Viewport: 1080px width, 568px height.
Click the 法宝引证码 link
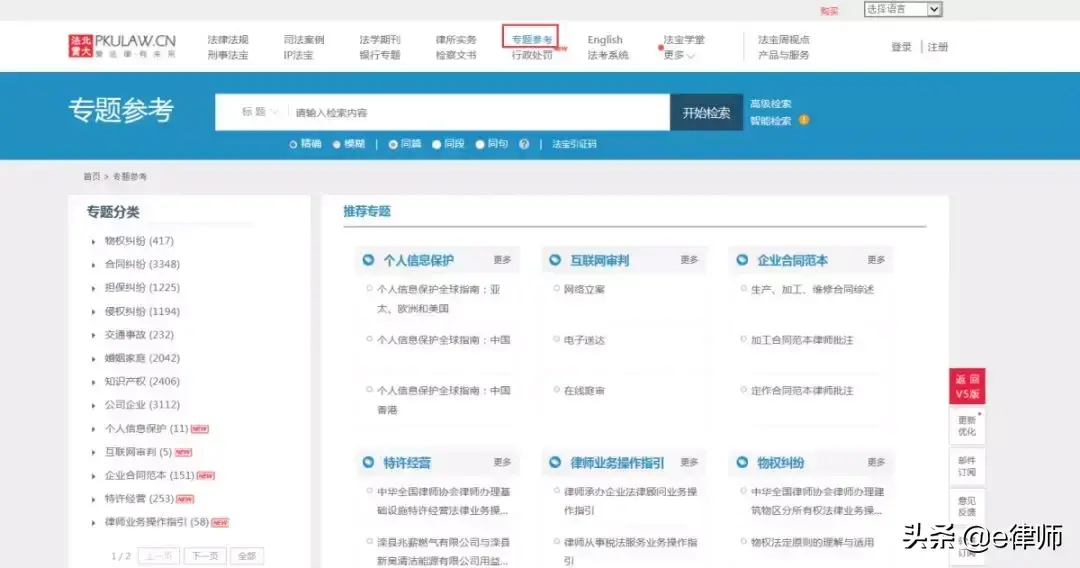pos(574,145)
